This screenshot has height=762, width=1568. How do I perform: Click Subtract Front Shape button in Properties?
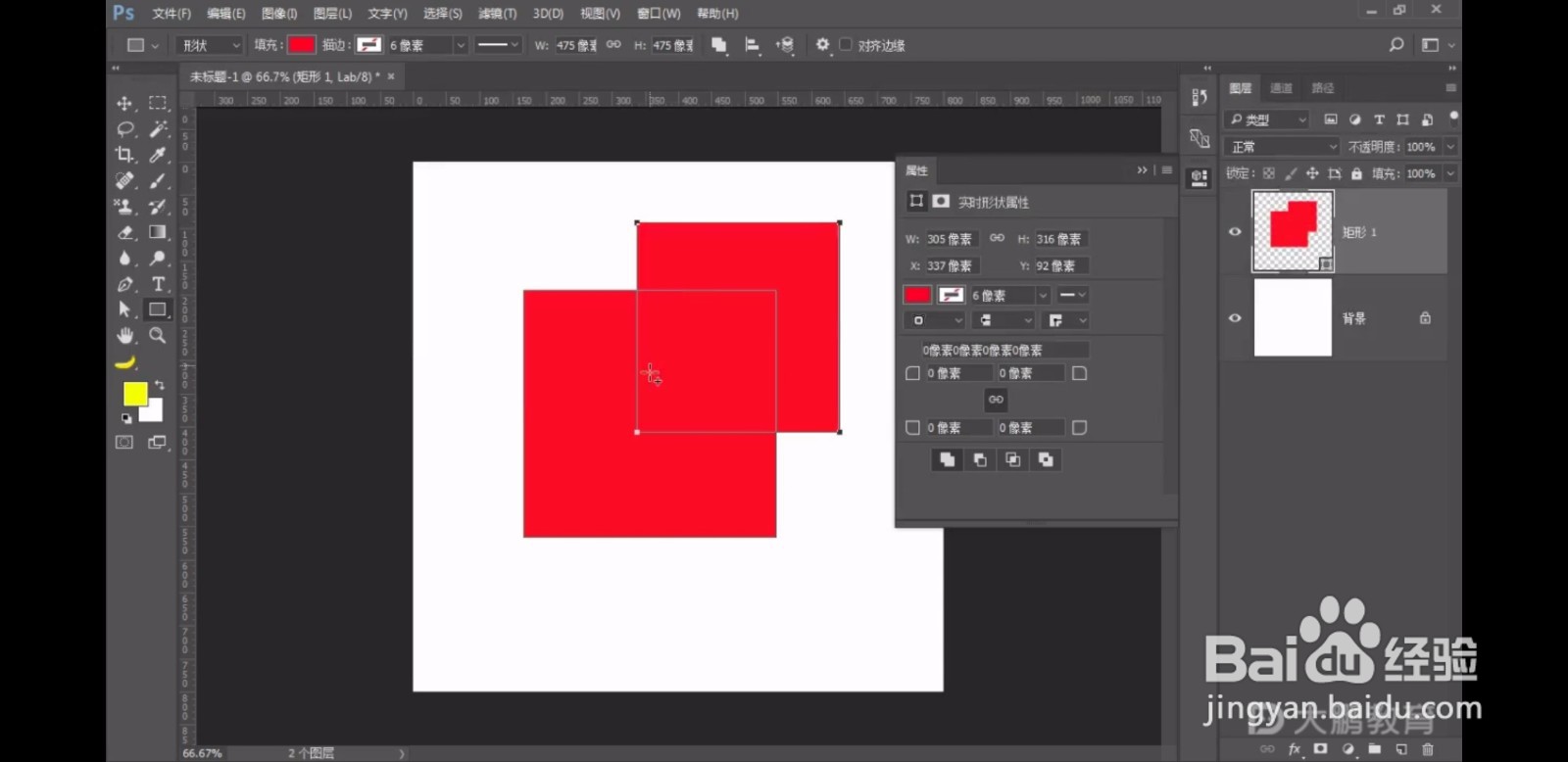click(980, 459)
